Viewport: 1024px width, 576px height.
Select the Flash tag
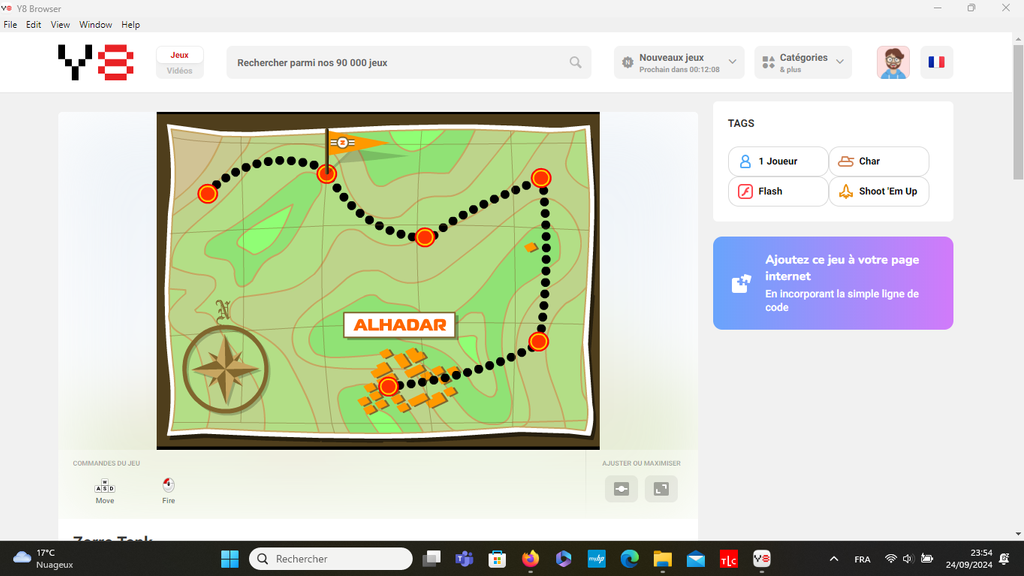click(778, 191)
